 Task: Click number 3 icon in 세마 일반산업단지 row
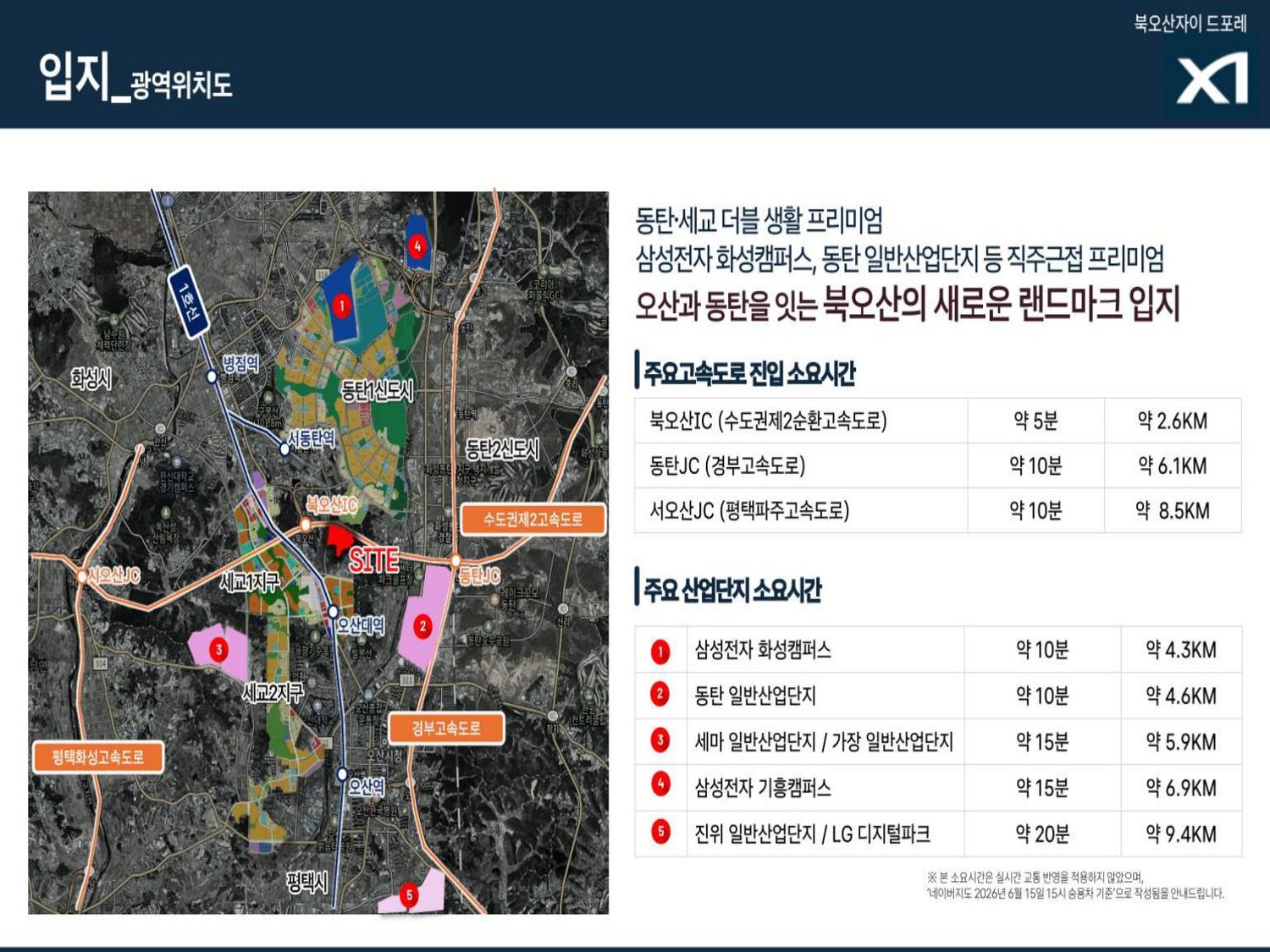[660, 740]
